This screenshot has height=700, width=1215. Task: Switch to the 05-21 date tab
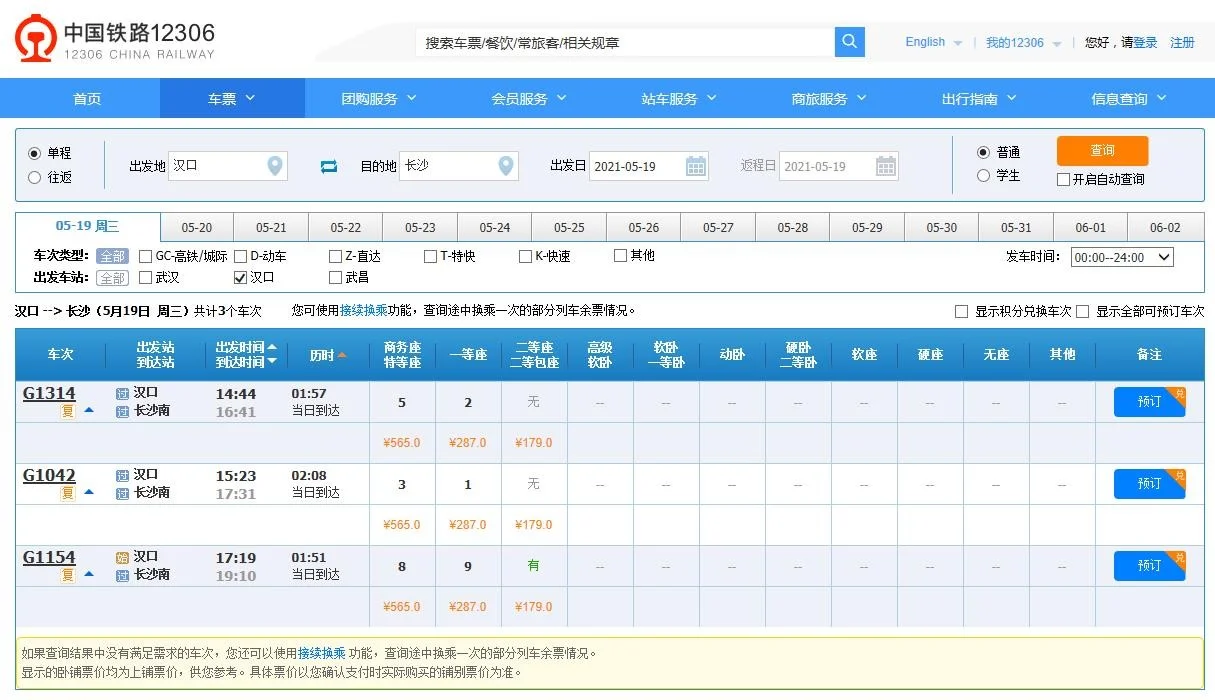click(270, 227)
